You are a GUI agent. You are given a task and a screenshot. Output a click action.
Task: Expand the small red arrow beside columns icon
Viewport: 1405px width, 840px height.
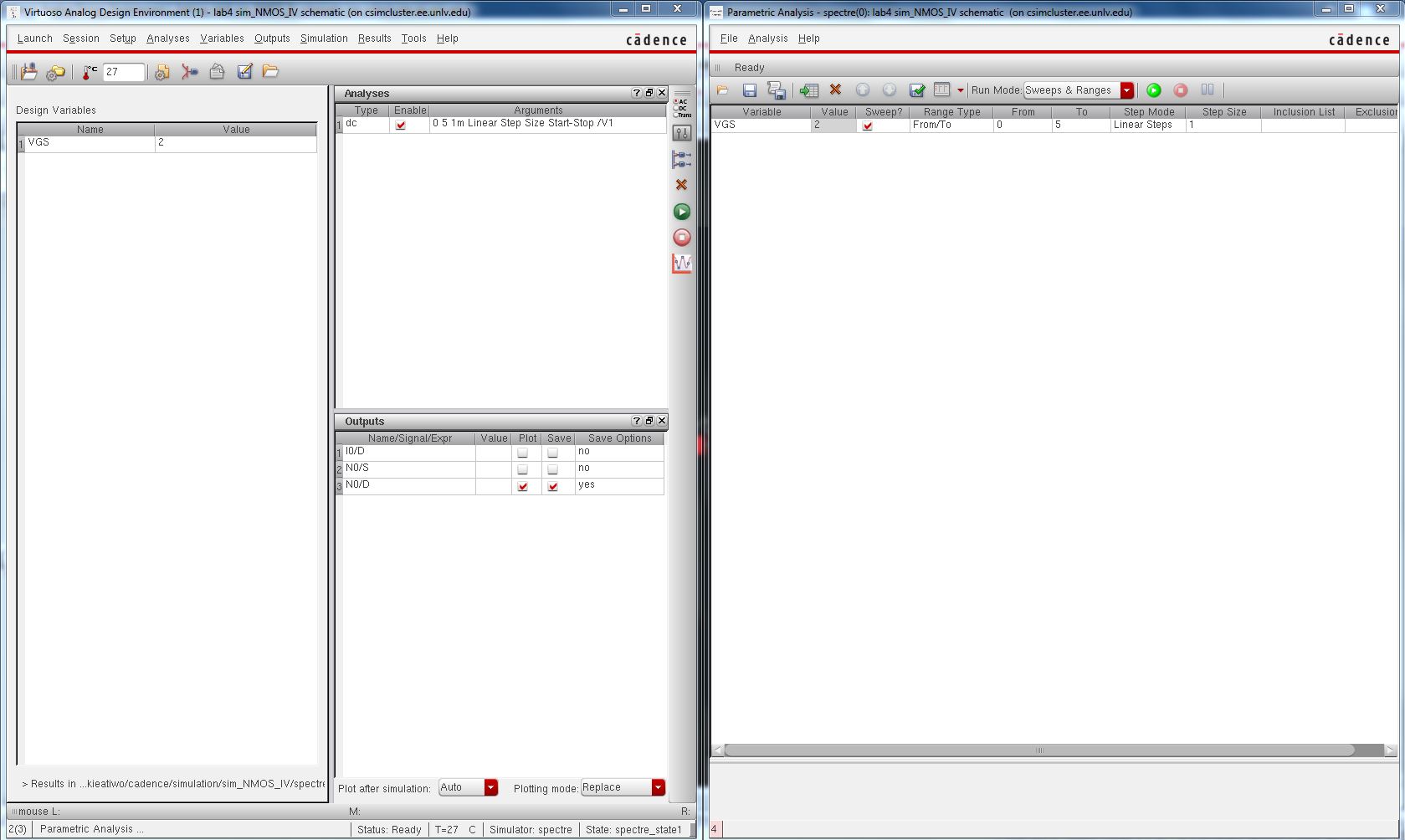(960, 90)
